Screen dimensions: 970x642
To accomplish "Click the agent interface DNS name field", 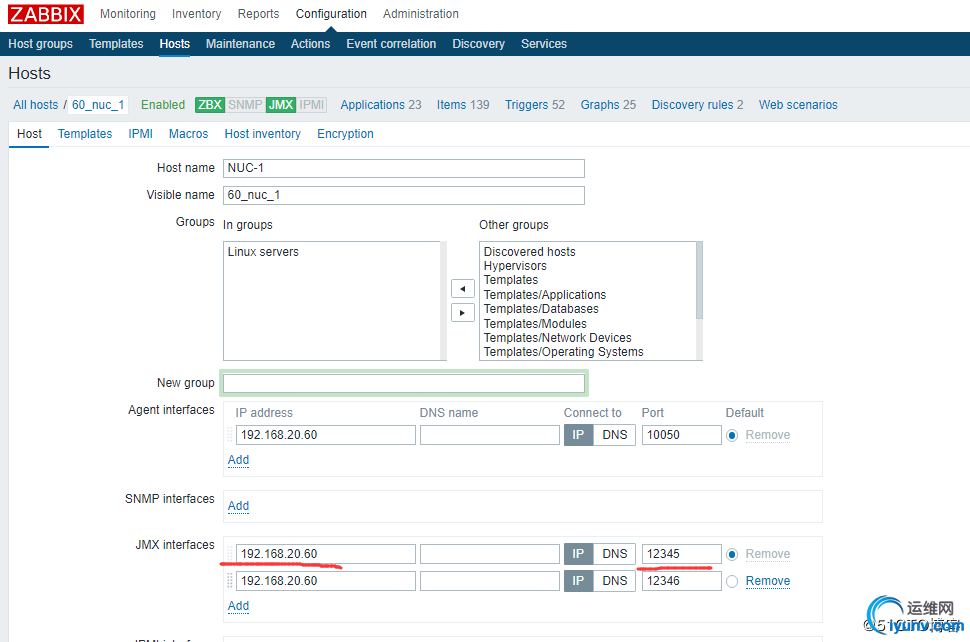I will coord(489,435).
